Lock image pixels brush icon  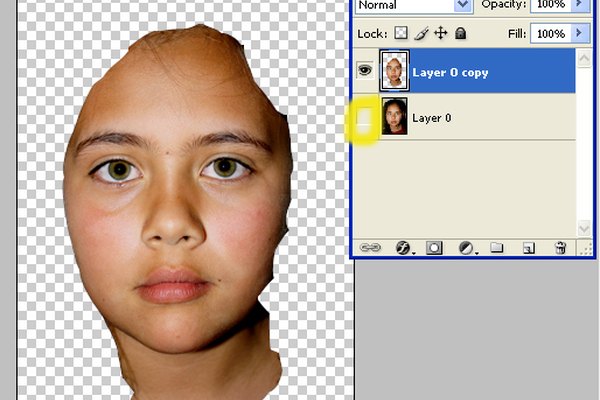tap(421, 34)
